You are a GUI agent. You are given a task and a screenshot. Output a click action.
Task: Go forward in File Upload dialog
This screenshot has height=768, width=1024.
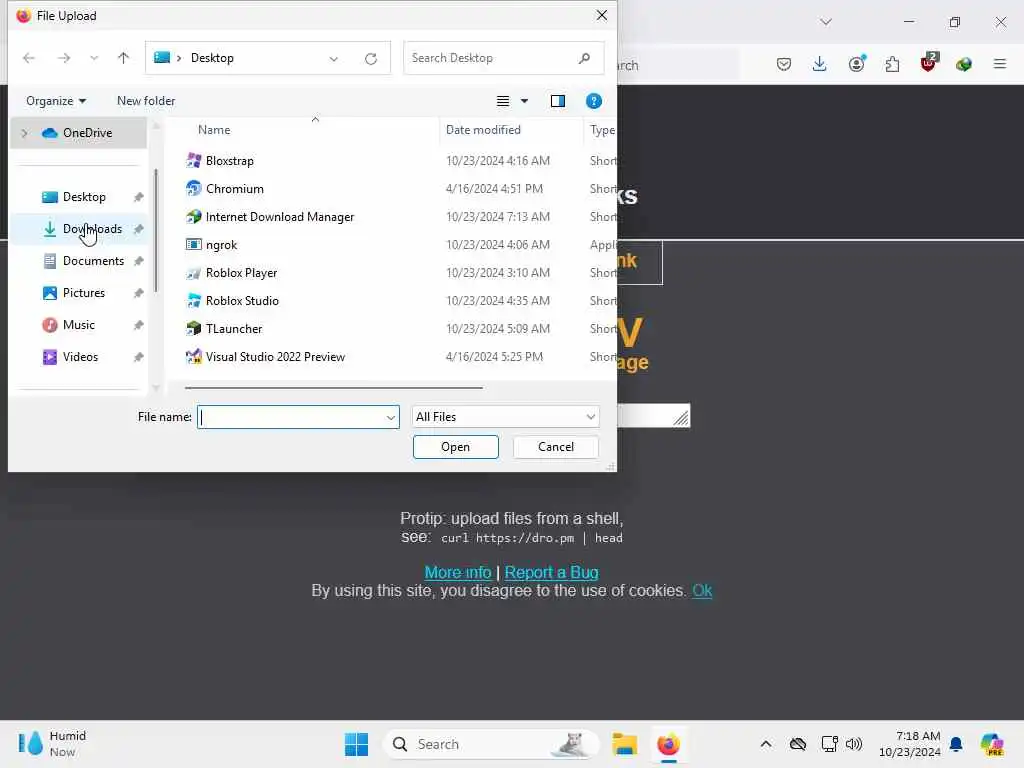tap(63, 58)
